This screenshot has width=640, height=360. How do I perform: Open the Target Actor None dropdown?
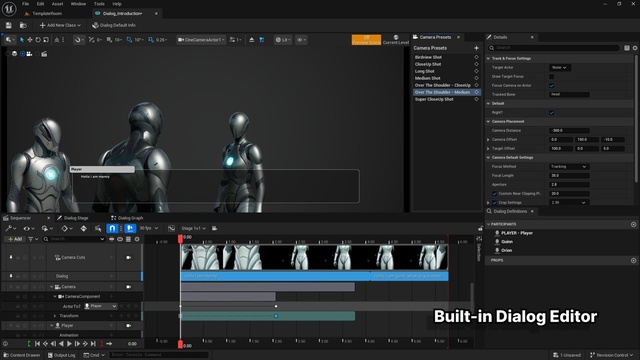(x=560, y=67)
